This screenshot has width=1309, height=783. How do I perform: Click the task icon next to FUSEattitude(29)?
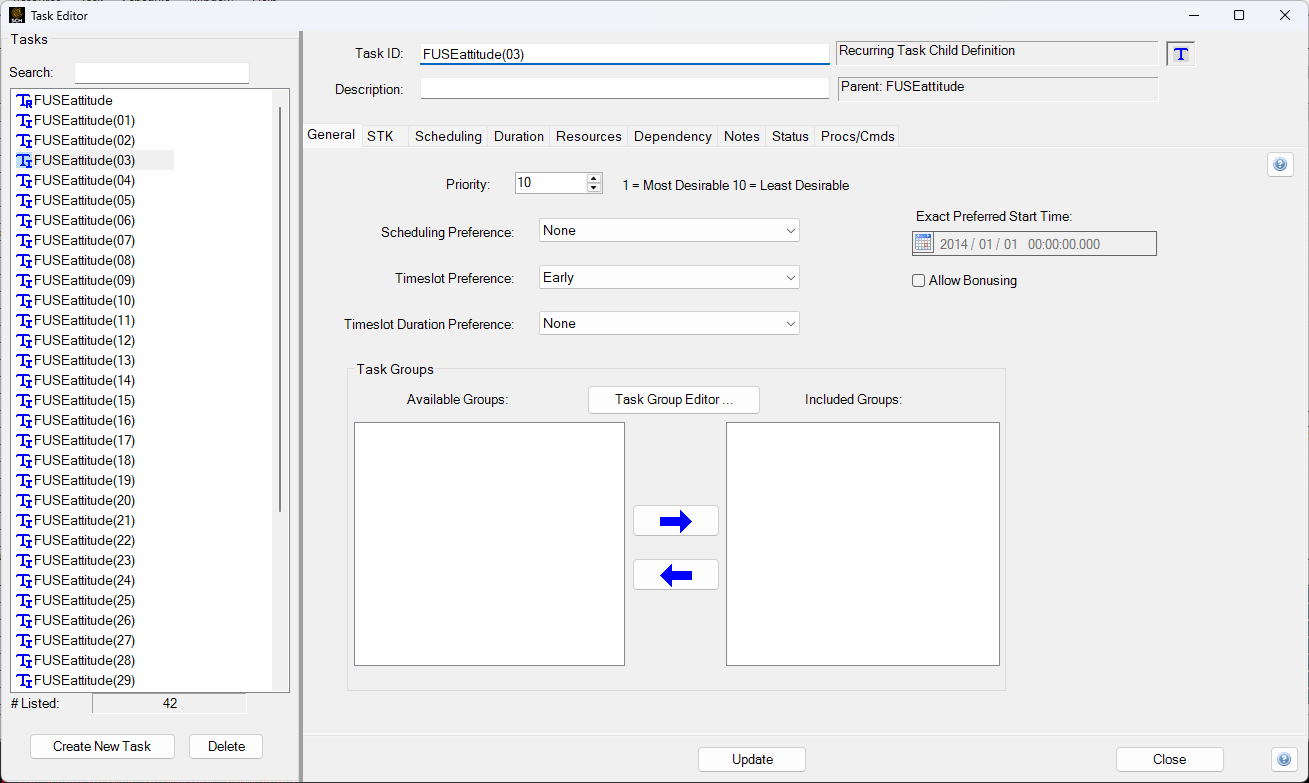[x=25, y=680]
